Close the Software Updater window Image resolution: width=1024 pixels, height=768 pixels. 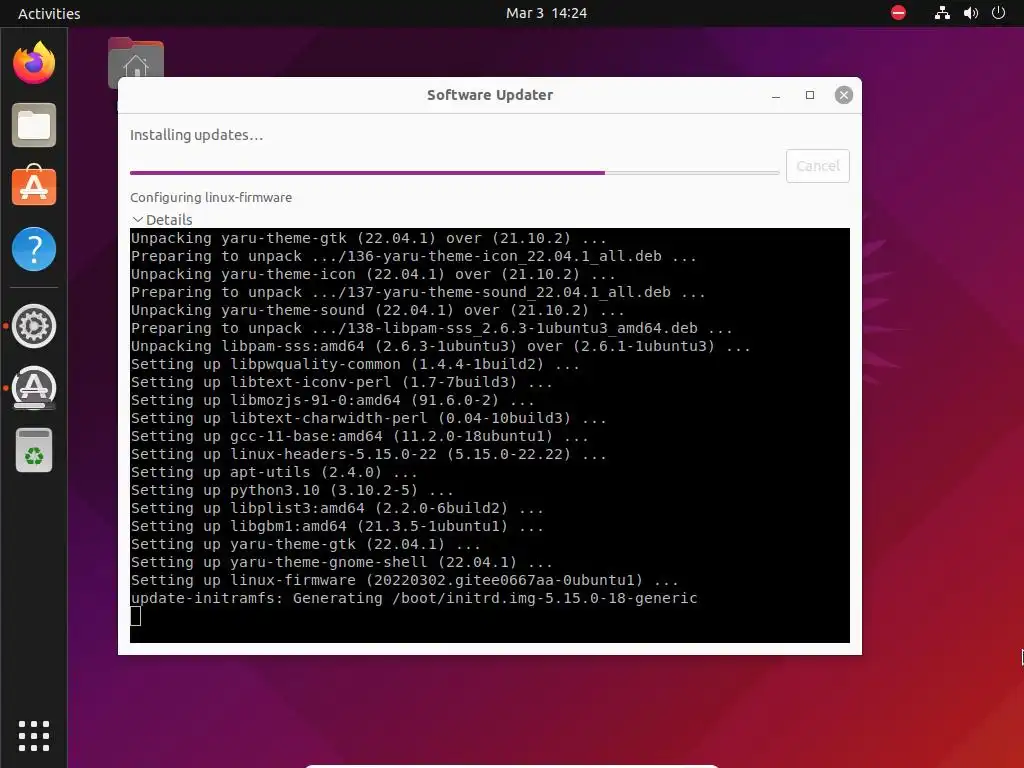[844, 95]
